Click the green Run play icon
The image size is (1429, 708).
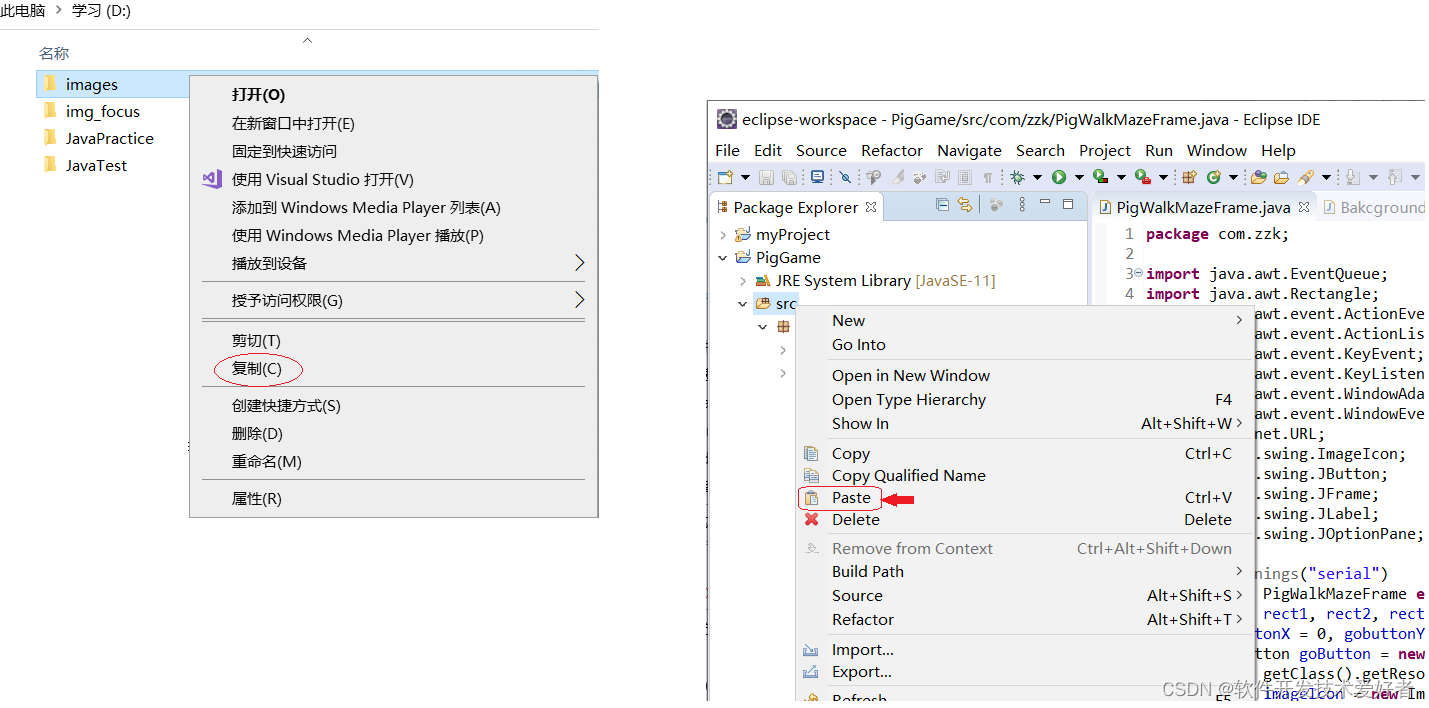tap(1059, 177)
